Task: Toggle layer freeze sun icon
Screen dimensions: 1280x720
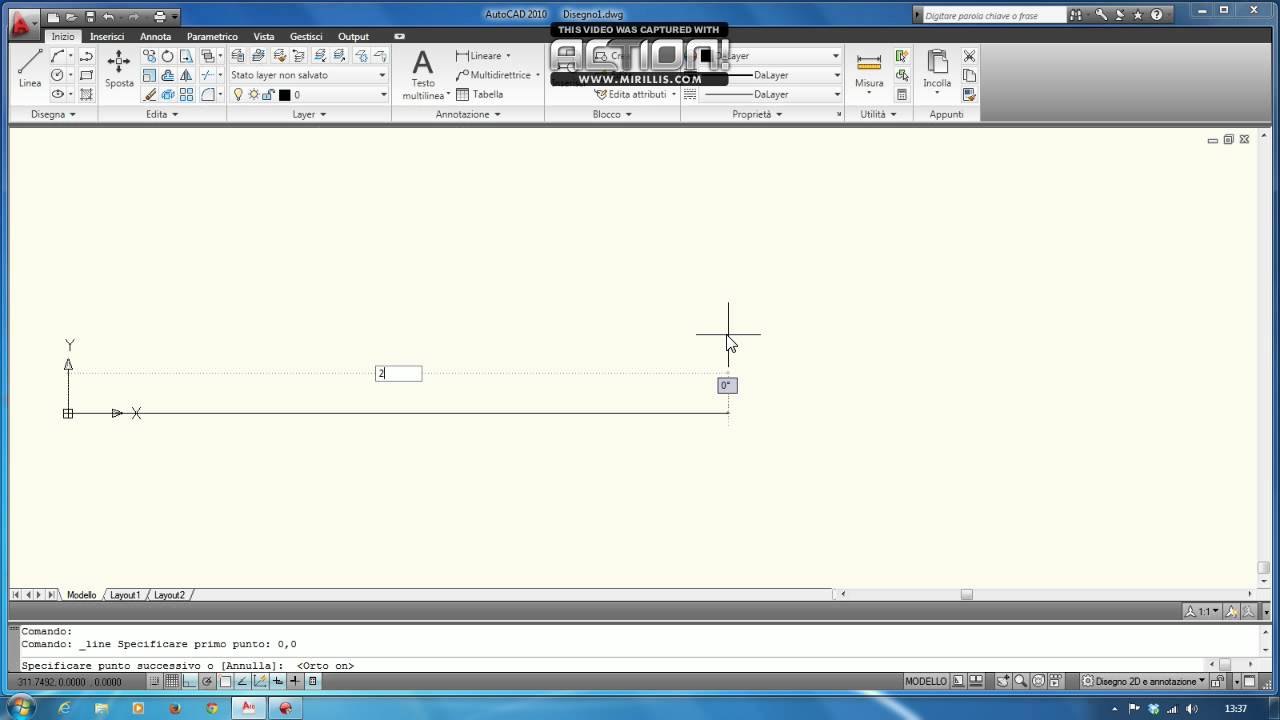Action: click(253, 94)
